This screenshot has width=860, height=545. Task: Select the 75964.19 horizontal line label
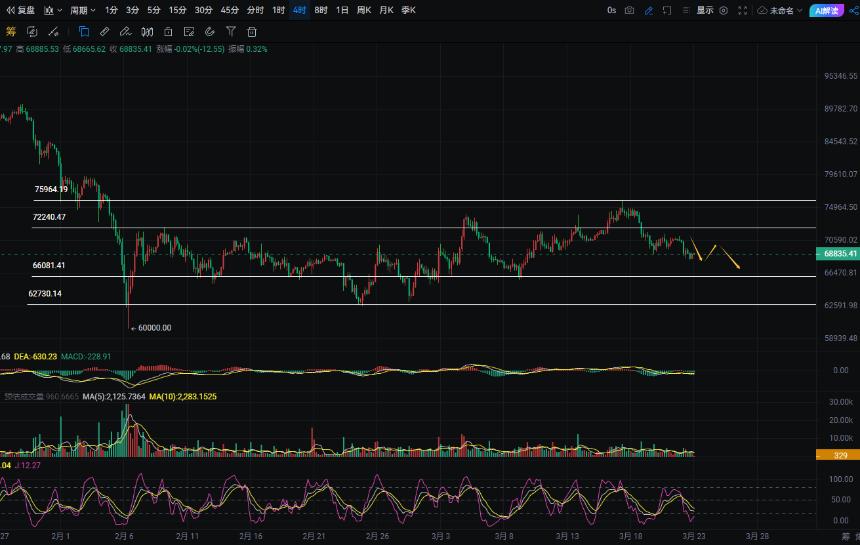[51, 189]
